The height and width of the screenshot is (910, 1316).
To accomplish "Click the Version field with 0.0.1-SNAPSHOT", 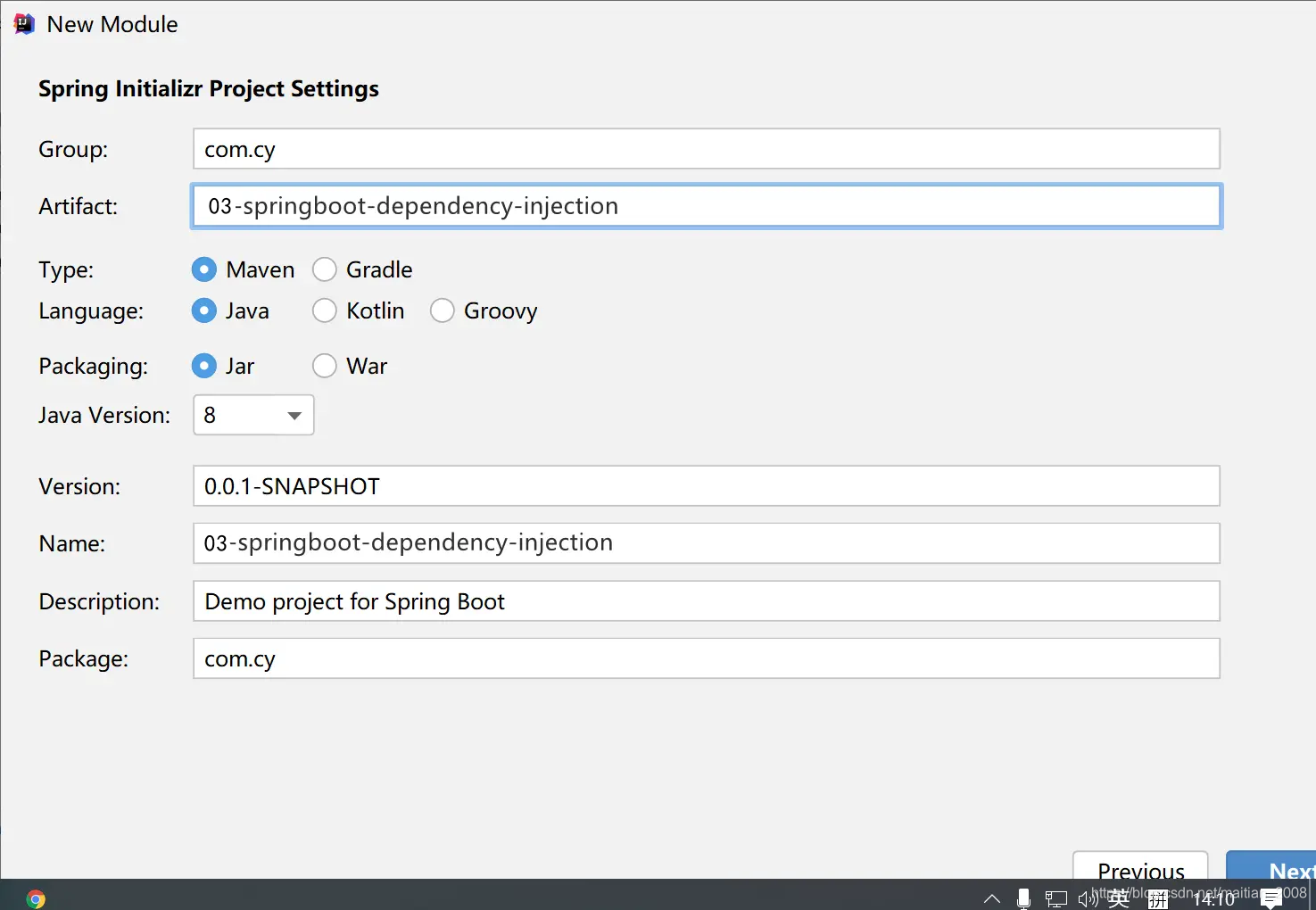I will [x=707, y=486].
